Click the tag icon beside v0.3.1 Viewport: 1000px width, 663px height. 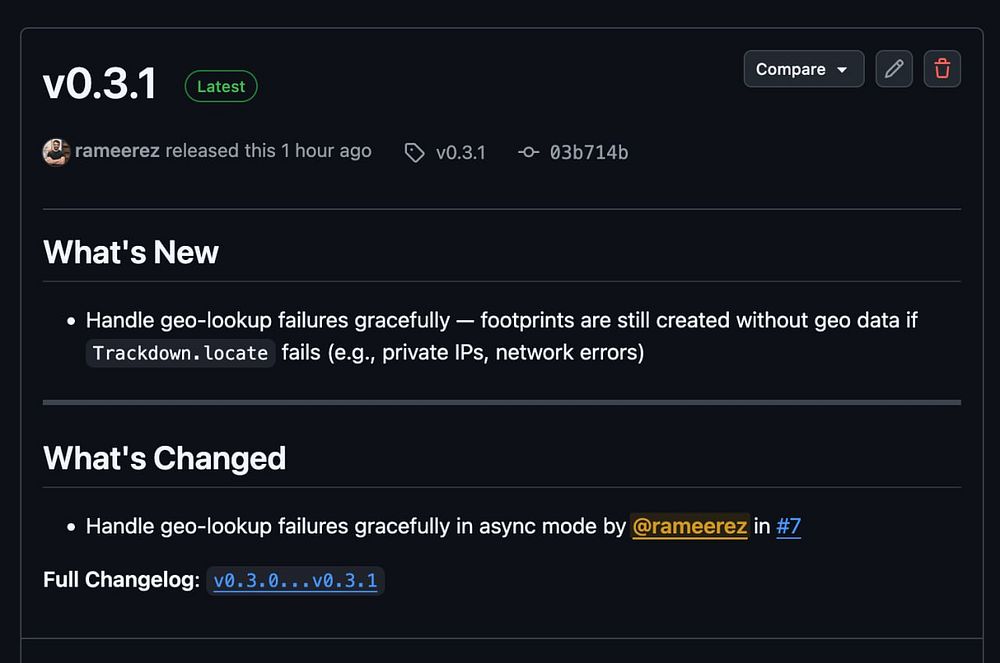(414, 153)
